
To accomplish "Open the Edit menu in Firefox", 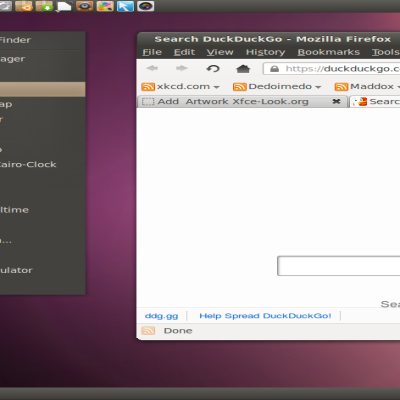I will (x=184, y=52).
